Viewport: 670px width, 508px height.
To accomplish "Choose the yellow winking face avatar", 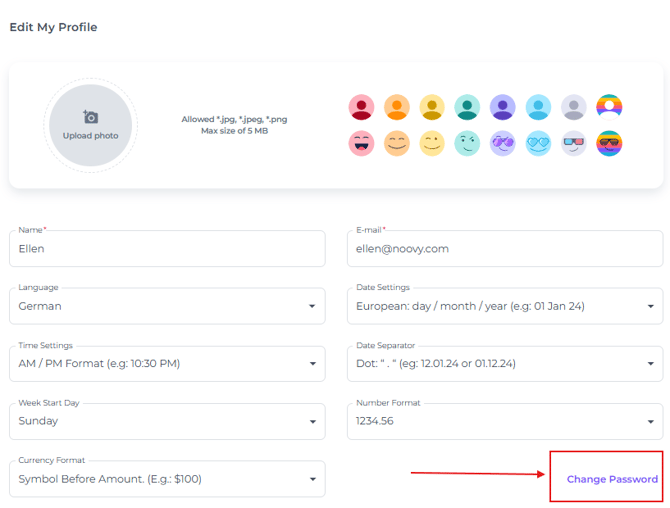I will coord(432,143).
